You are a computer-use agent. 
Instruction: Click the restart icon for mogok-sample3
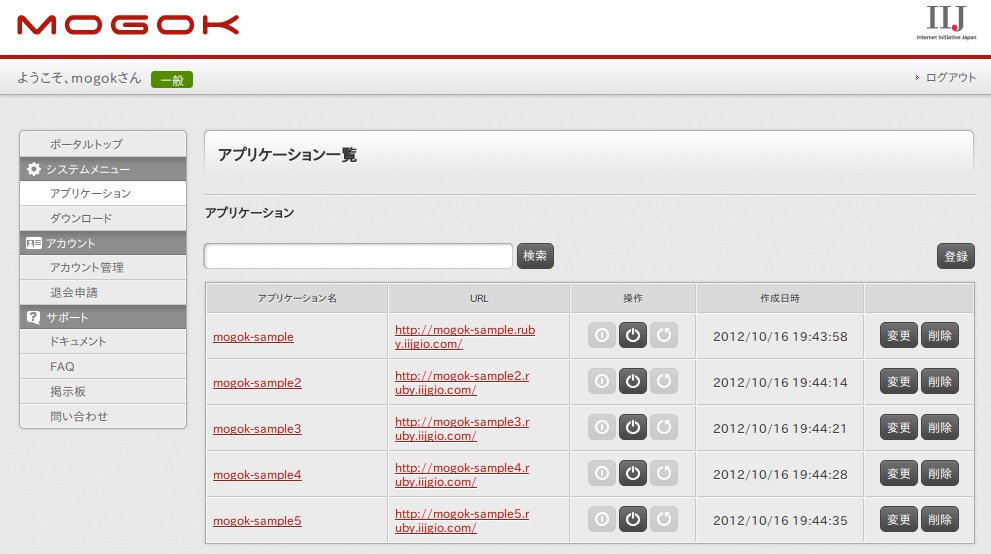coord(664,427)
